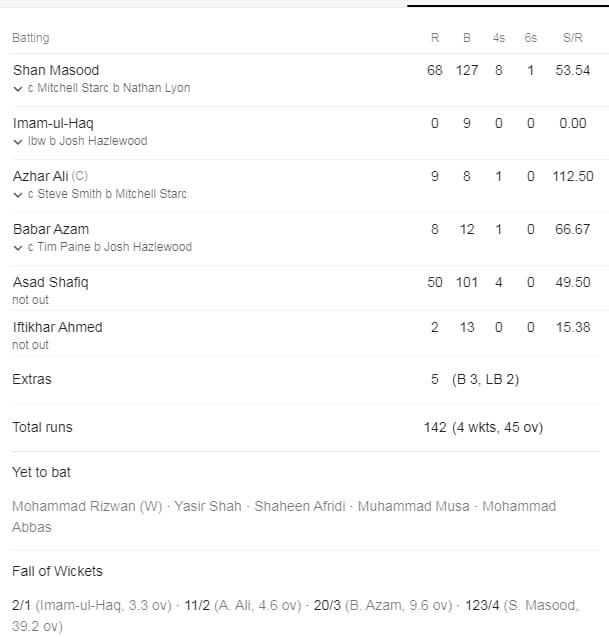Screen dimensions: 609x637
Task: Expand Shan Masood dismissal details chevron
Action: (17, 89)
